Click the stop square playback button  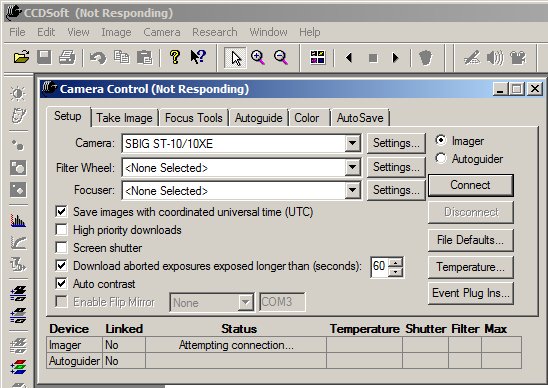pyautogui.click(x=373, y=58)
